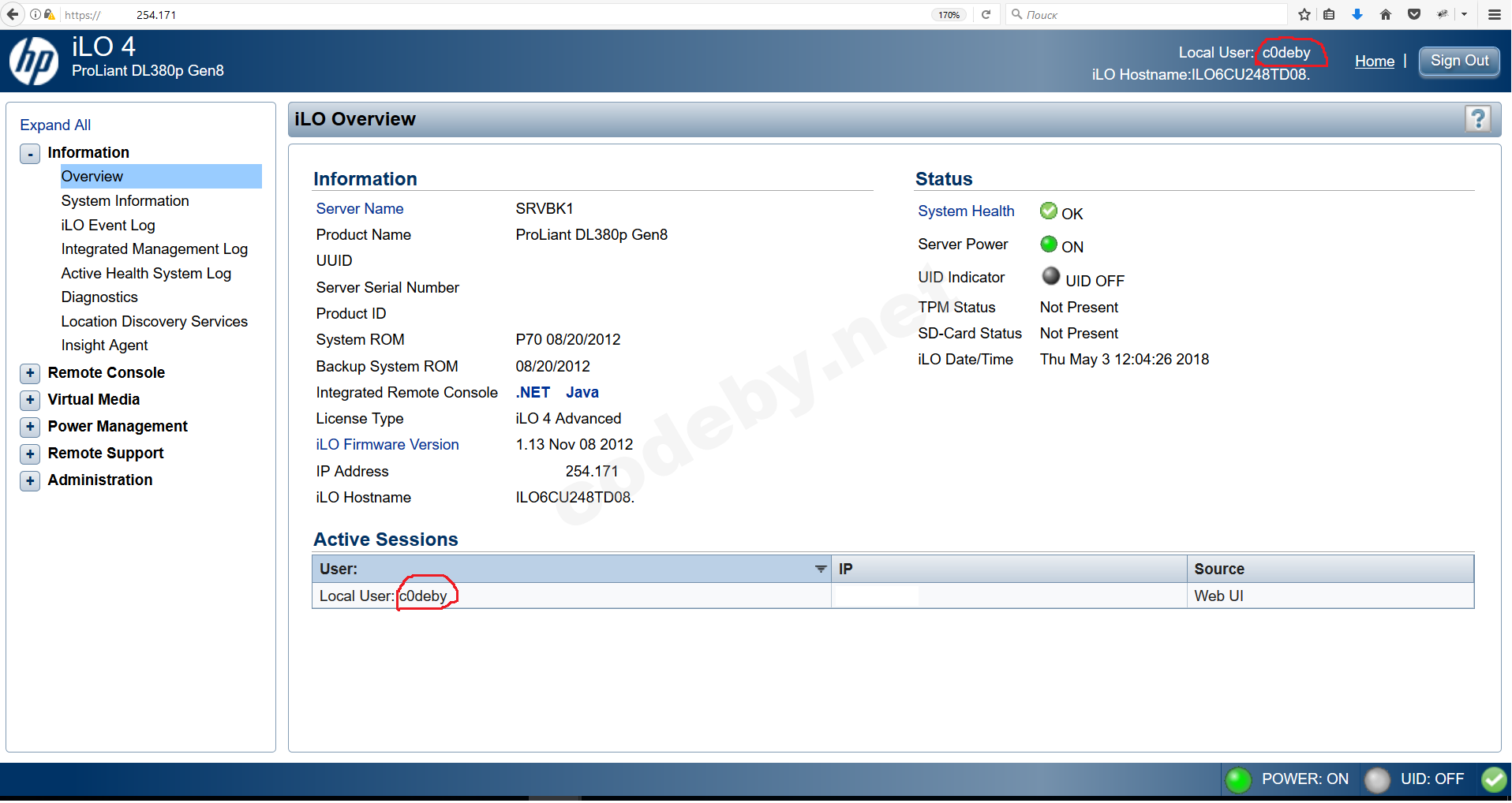
Task: Open Active Health System Log
Action: tap(146, 274)
